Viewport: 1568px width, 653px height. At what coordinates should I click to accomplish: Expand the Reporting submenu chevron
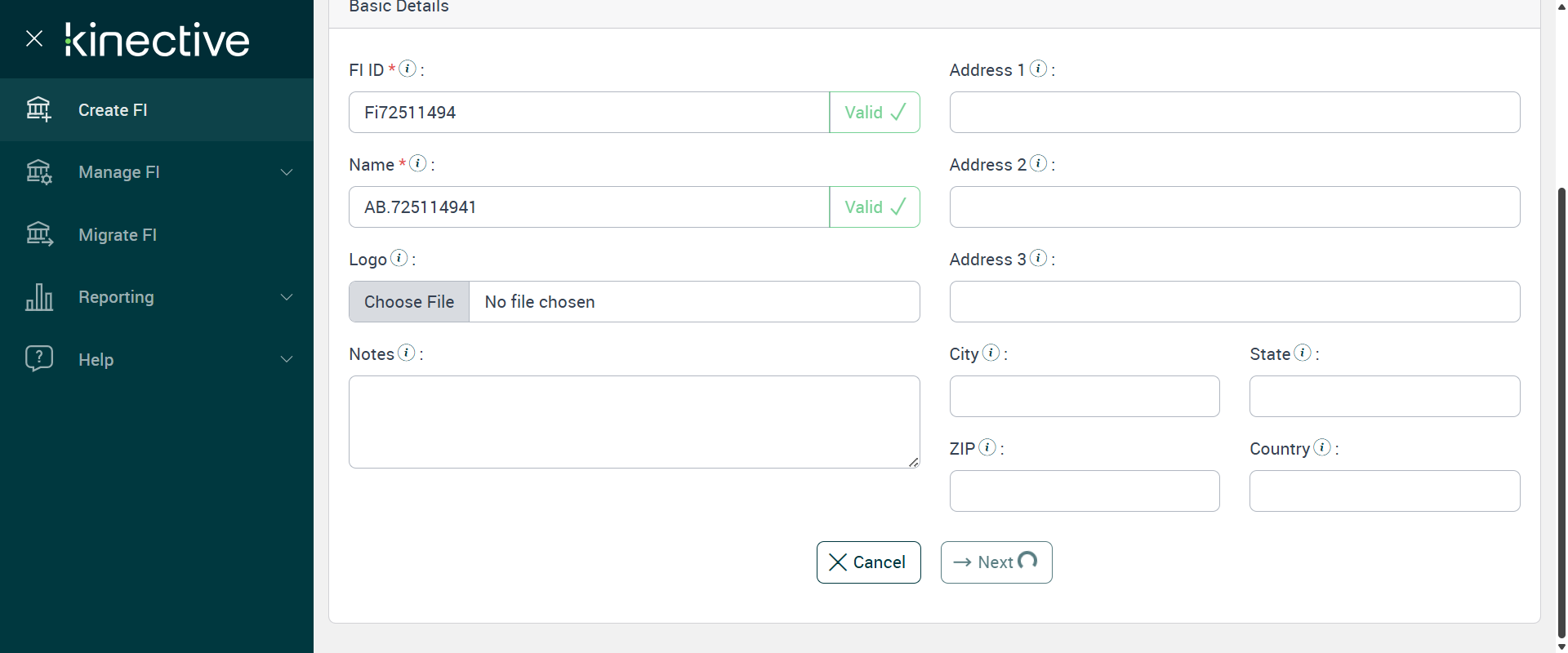pos(287,297)
